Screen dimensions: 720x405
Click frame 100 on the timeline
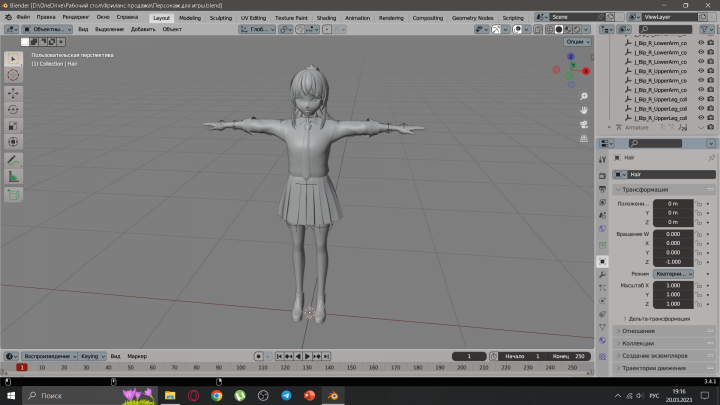click(241, 367)
